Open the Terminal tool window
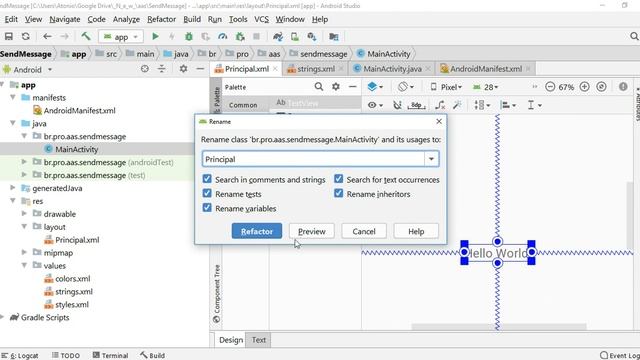 tap(110, 356)
